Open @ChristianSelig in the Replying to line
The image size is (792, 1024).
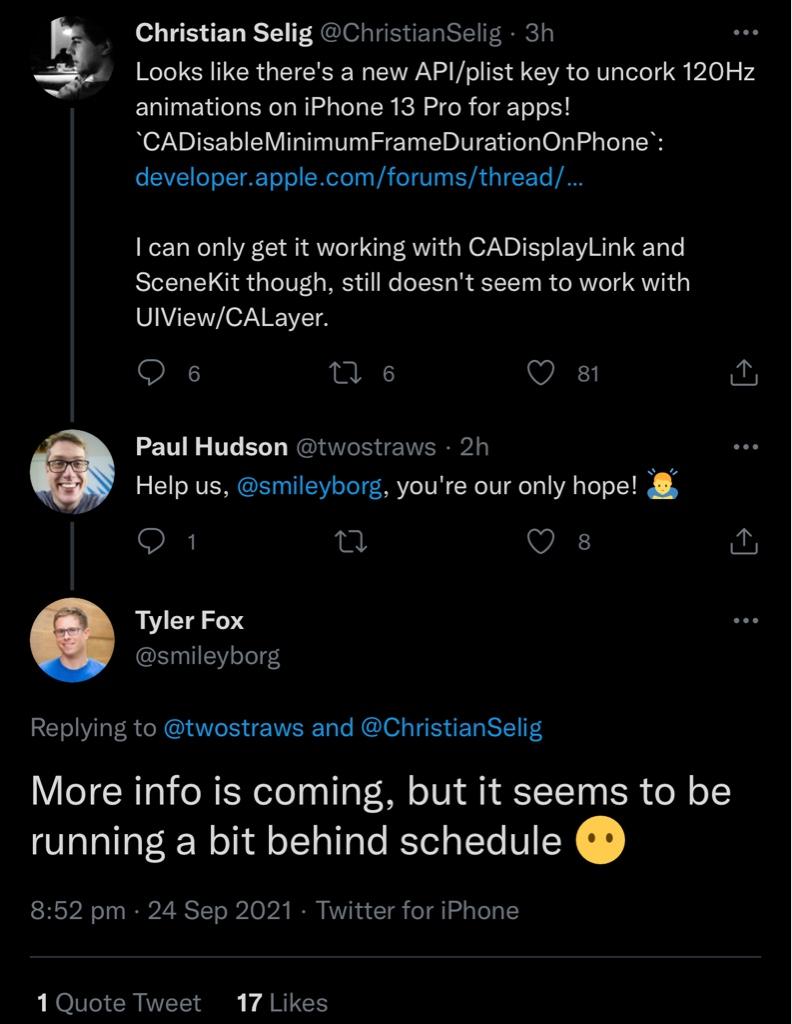tap(450, 728)
